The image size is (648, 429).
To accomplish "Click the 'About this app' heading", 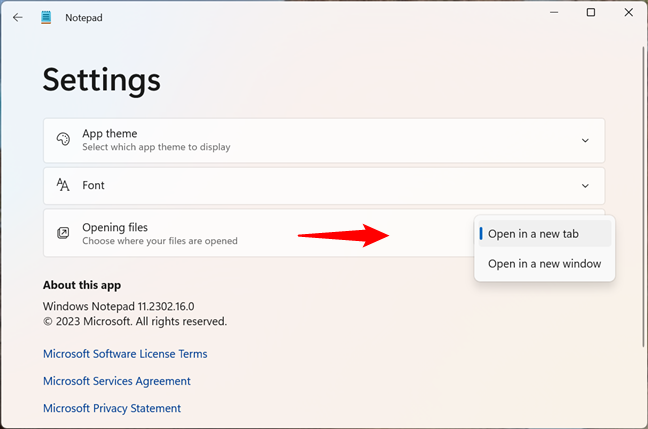I will click(x=82, y=285).
